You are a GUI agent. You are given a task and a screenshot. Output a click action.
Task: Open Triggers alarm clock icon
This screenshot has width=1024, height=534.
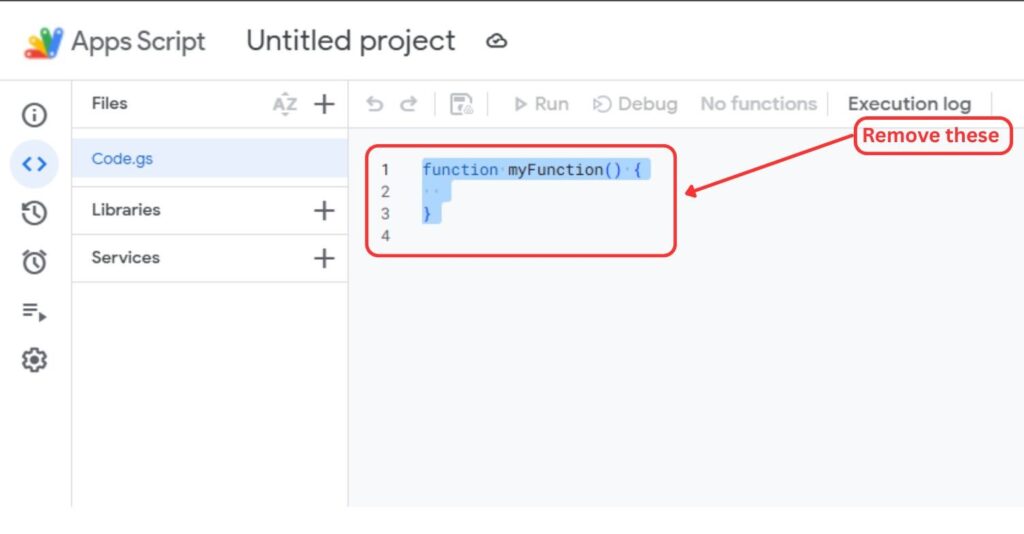[x=35, y=261]
